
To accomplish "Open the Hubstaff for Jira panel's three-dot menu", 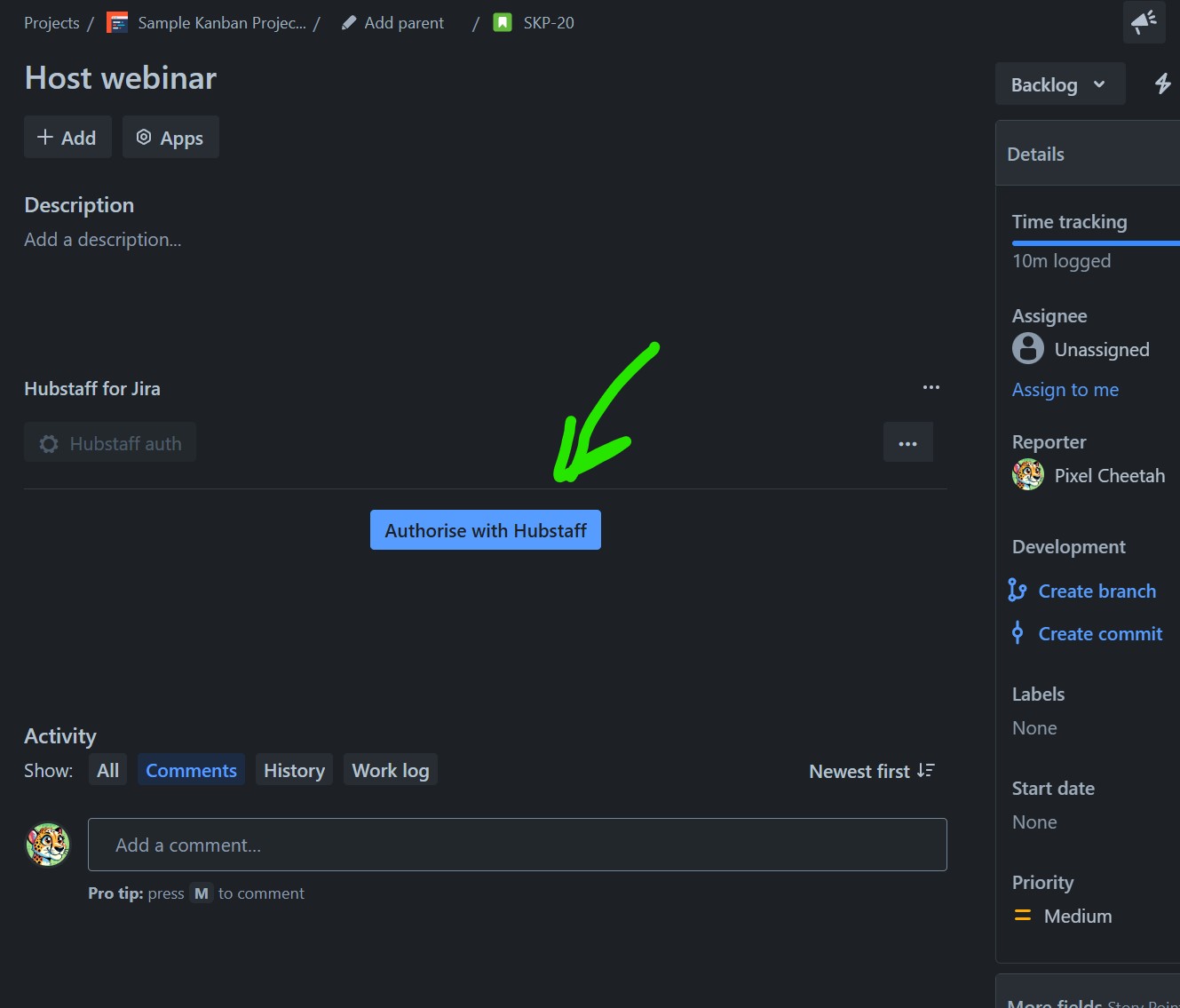I will pos(931,387).
